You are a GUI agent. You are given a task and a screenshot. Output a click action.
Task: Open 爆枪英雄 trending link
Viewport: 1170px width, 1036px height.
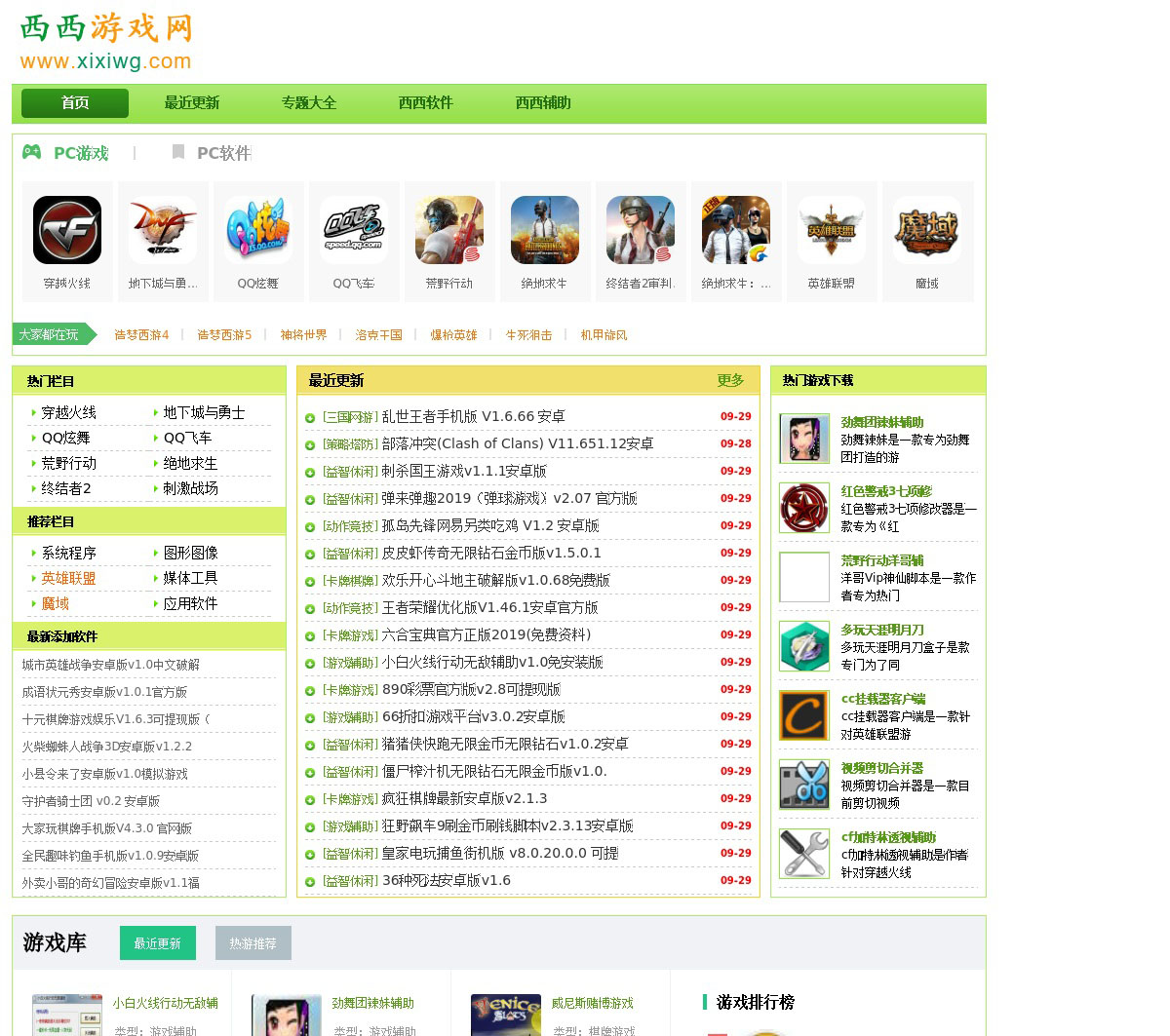454,334
